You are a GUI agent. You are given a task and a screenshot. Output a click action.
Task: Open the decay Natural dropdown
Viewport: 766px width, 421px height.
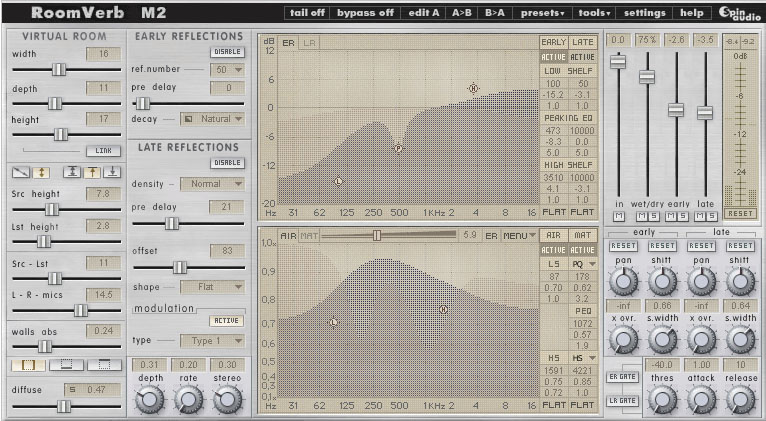coord(213,119)
